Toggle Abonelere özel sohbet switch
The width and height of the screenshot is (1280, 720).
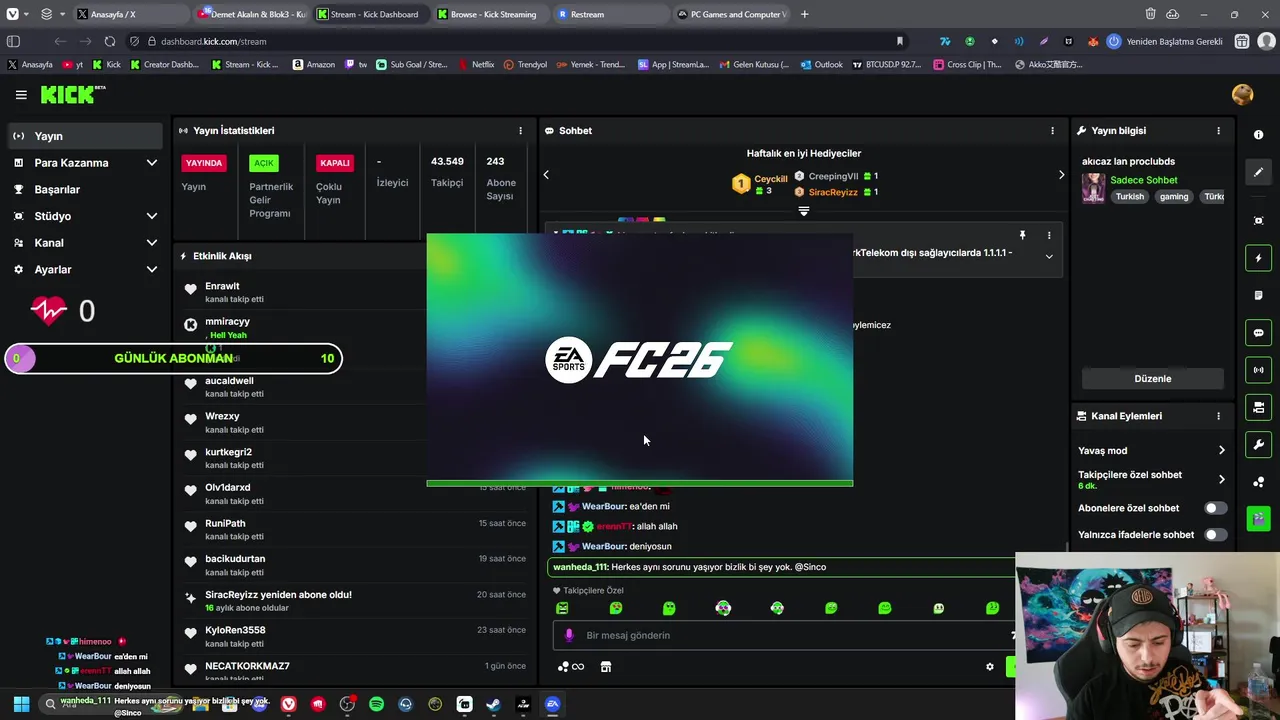click(x=1215, y=508)
